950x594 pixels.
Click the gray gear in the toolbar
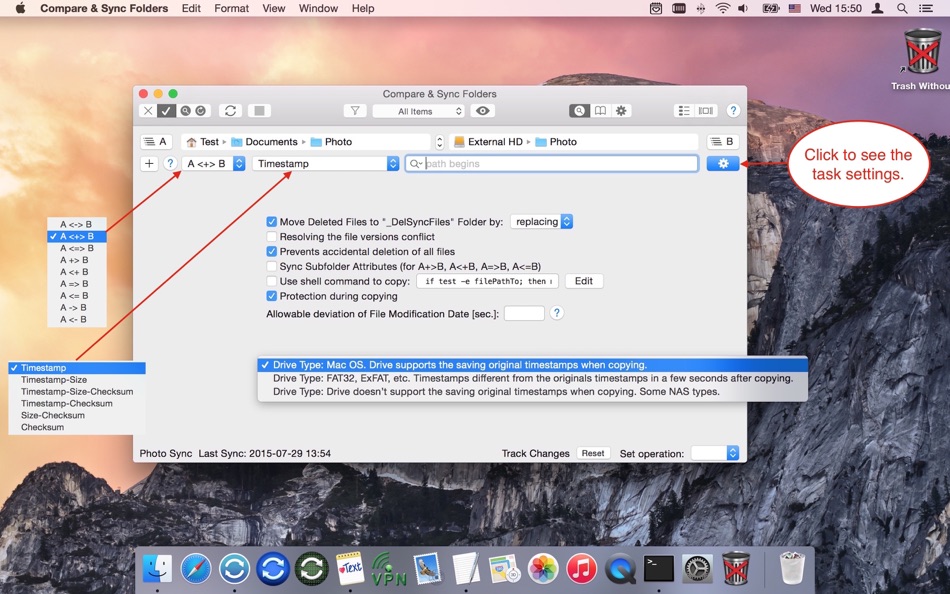point(621,111)
